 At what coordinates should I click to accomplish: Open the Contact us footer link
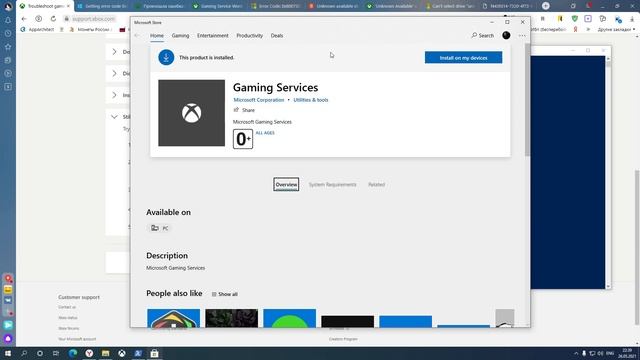pos(67,307)
